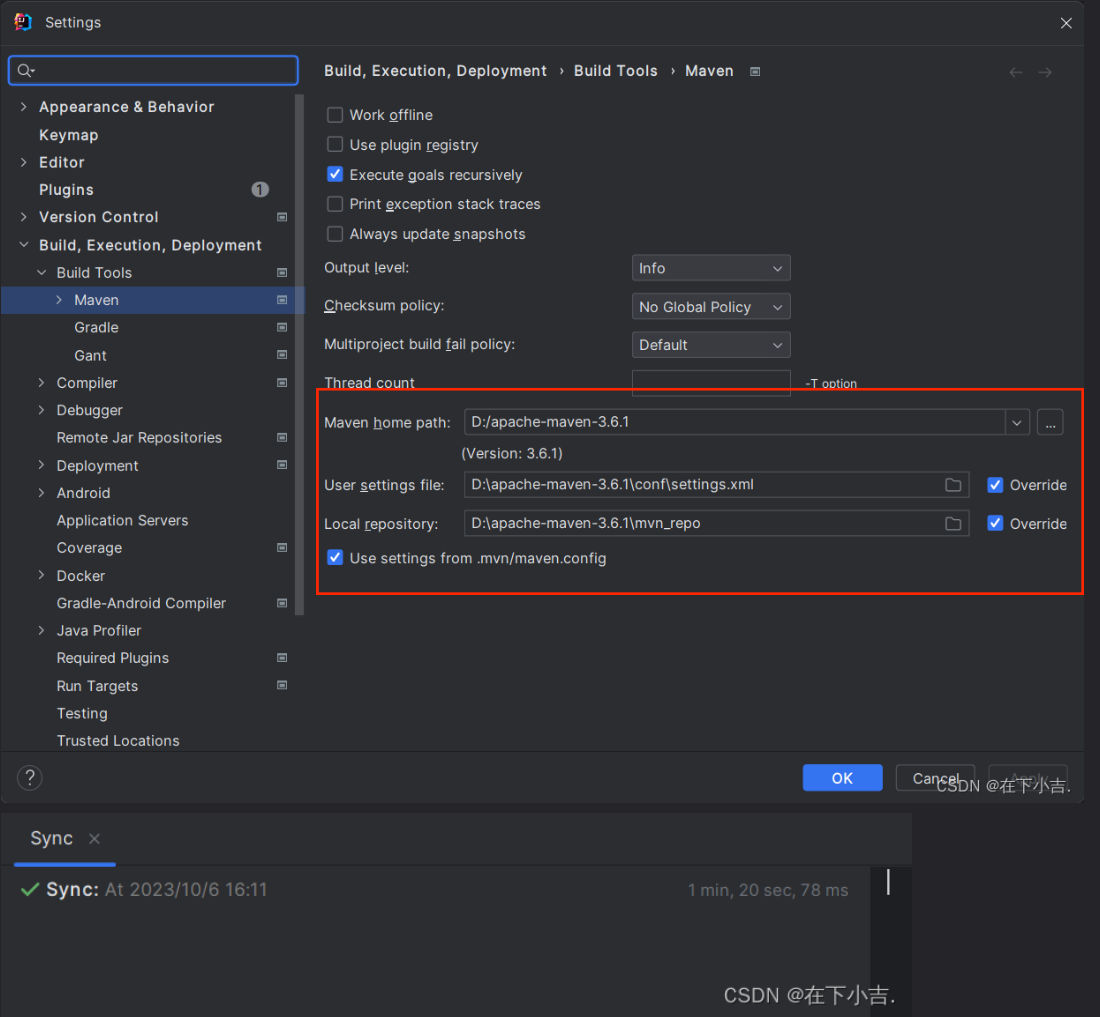This screenshot has width=1100, height=1017.
Task: Click the Local repository path field
Action: pyautogui.click(x=716, y=523)
